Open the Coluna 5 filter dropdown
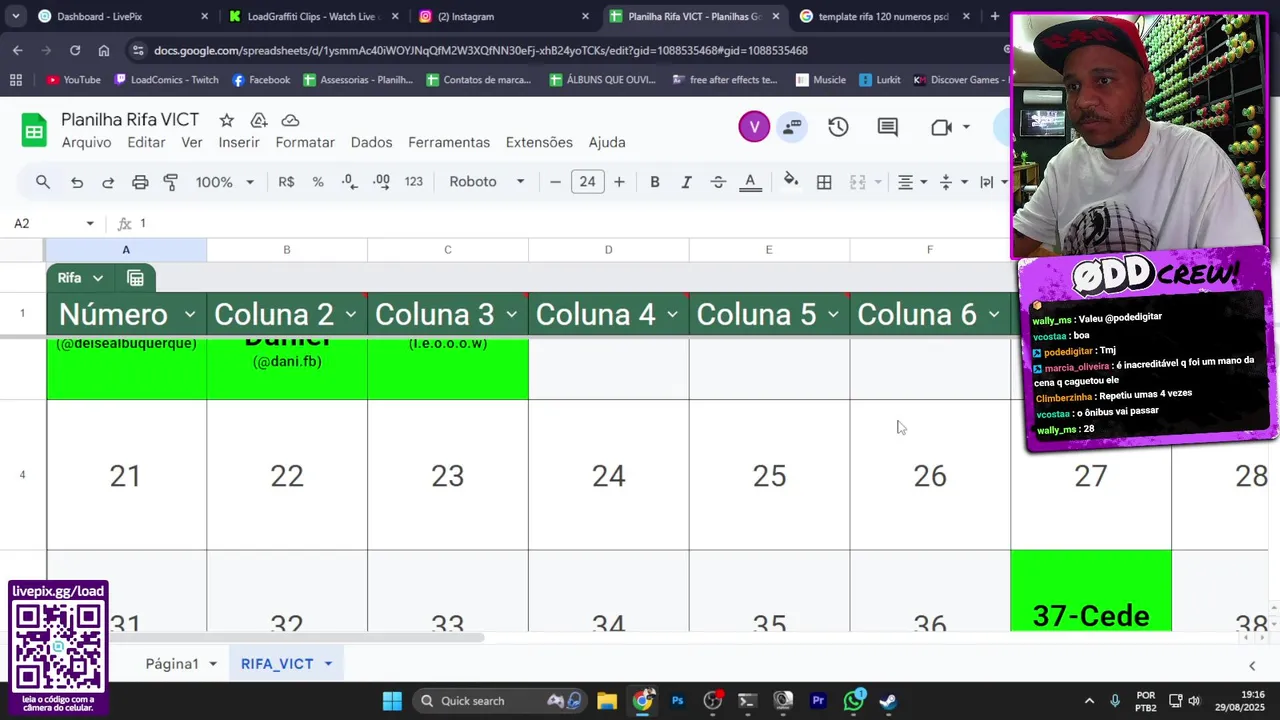Image resolution: width=1280 pixels, height=720 pixels. point(833,315)
